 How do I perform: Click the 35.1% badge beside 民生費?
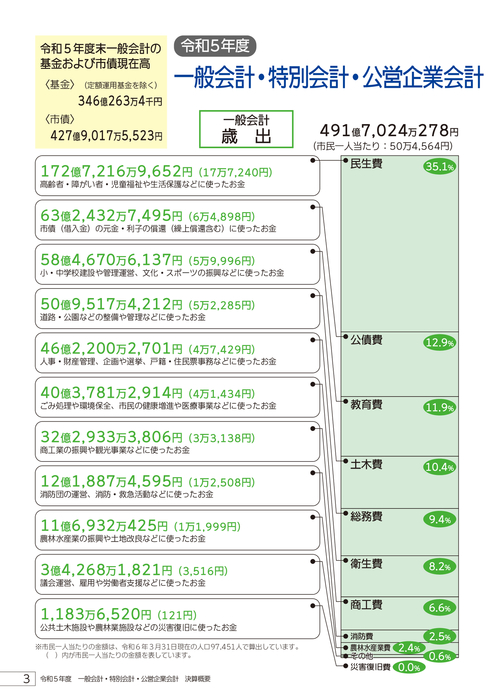point(440,167)
